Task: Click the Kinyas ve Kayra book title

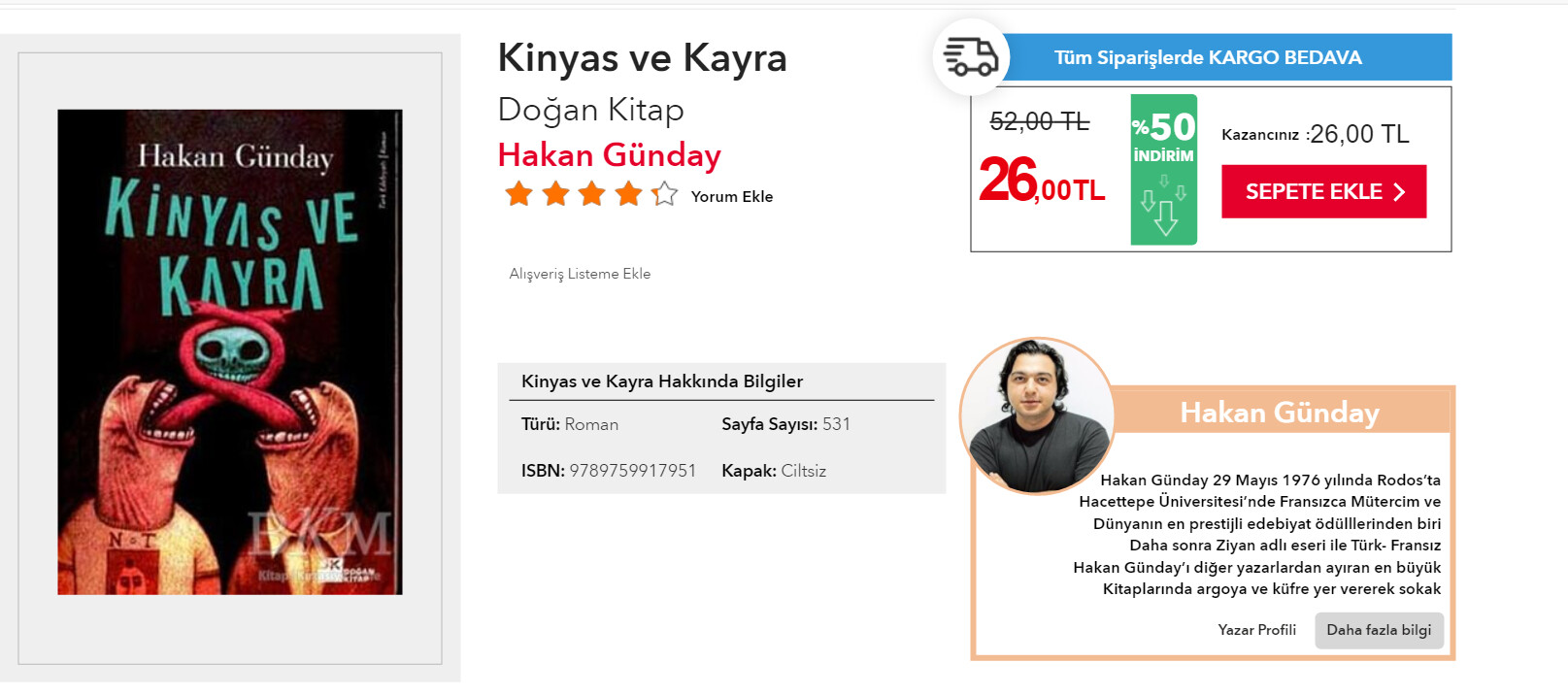Action: coord(642,58)
